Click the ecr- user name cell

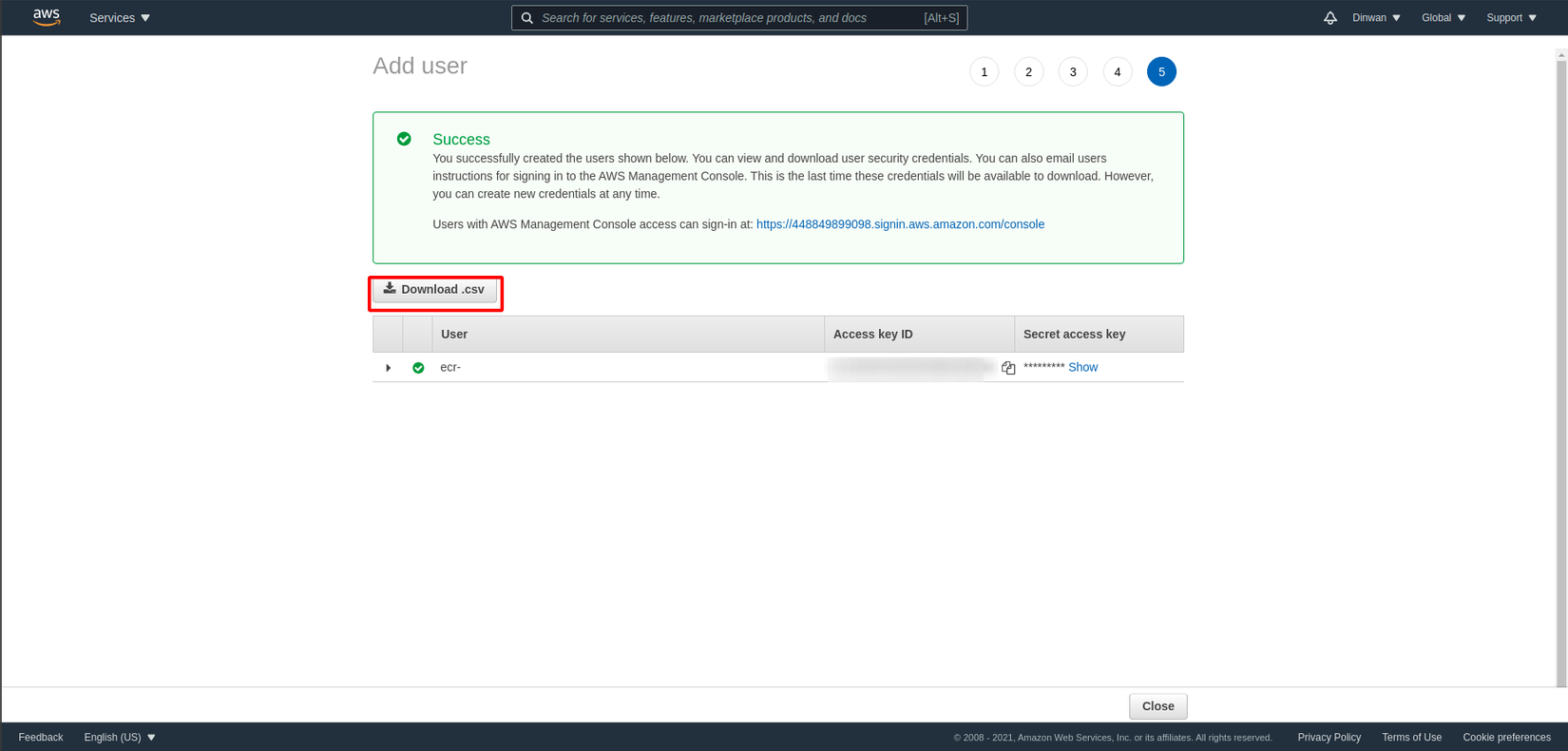450,367
